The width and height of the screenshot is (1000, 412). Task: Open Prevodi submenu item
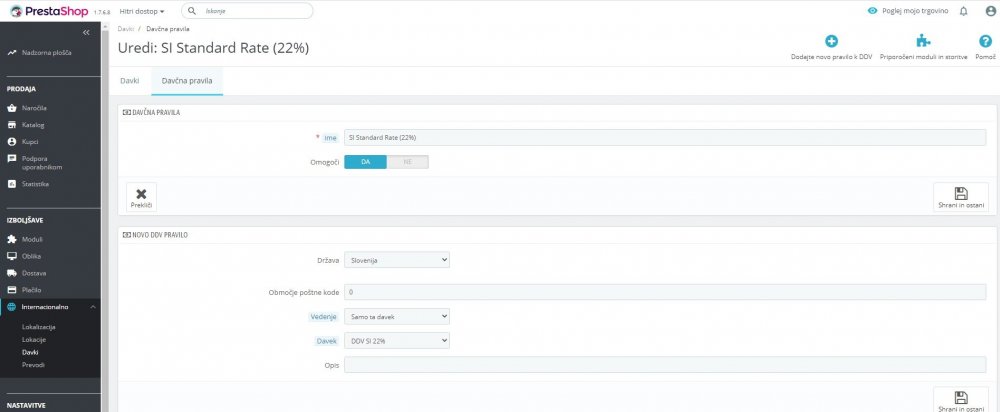pyautogui.click(x=33, y=365)
